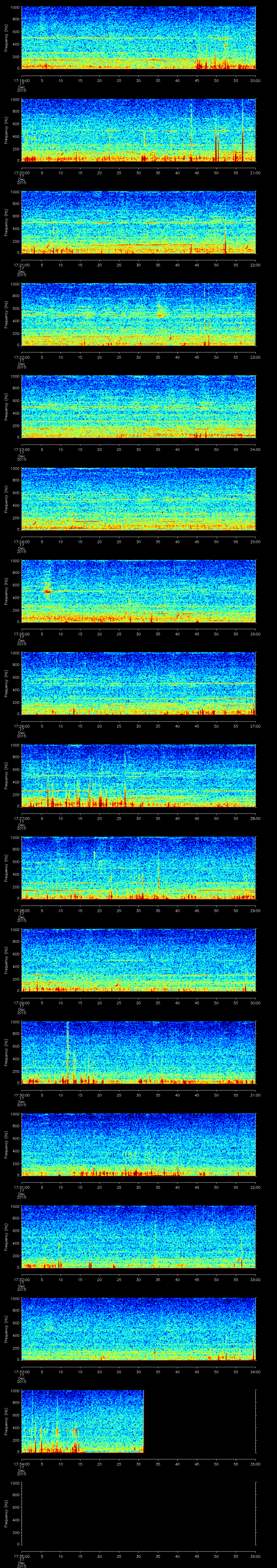The height and width of the screenshot is (1568, 277).
Task: Click the 17:23:00 time axis label
Action: click(x=21, y=449)
